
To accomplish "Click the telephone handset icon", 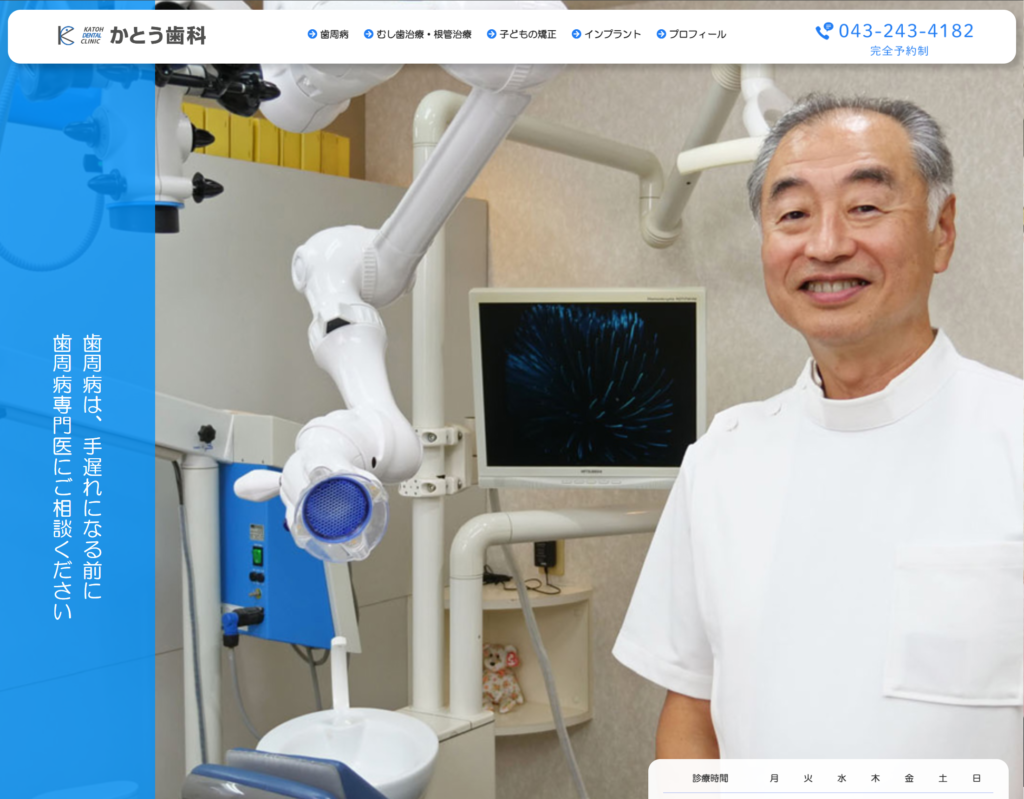I will pyautogui.click(x=823, y=31).
